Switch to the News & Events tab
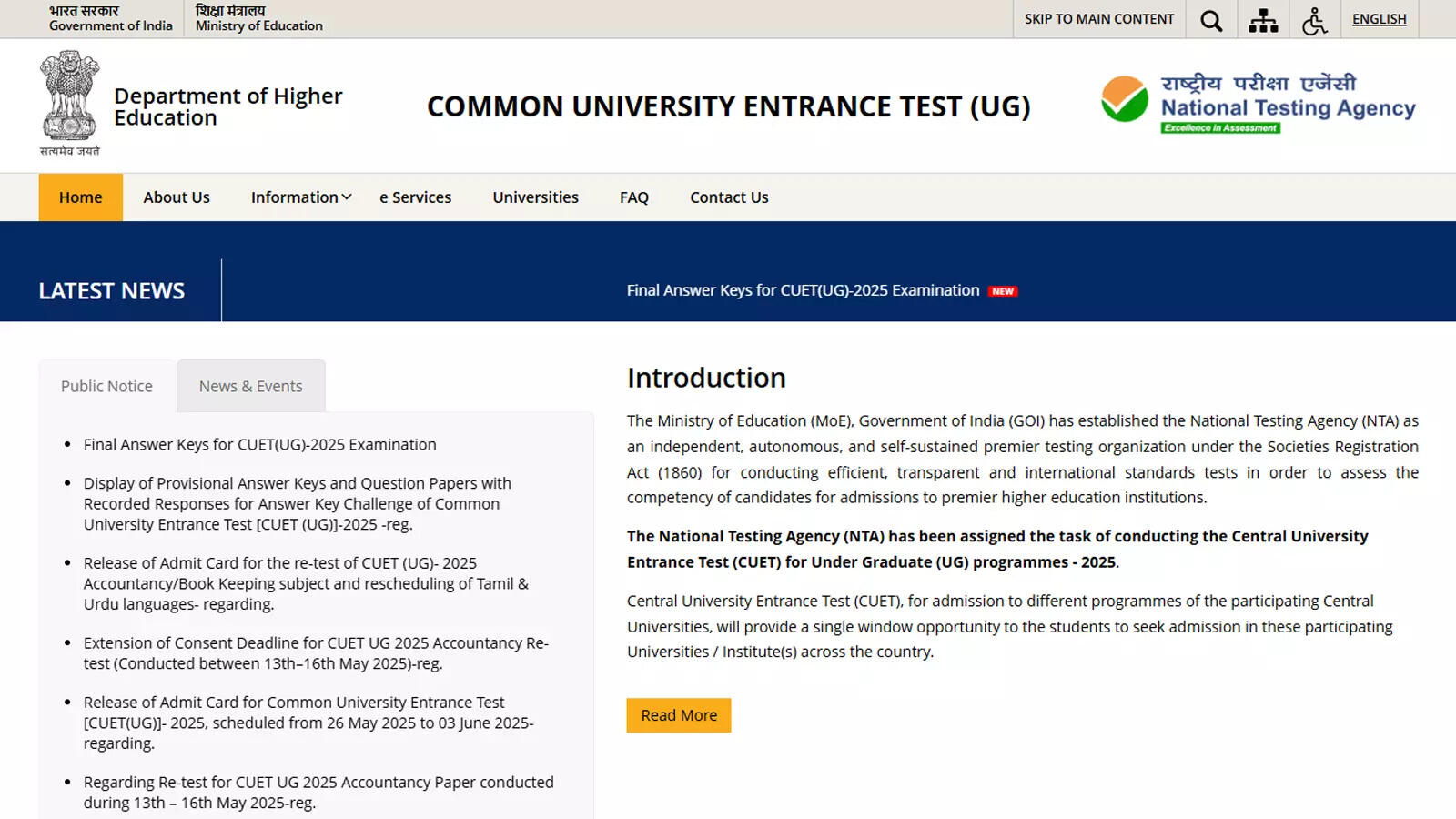Viewport: 1456px width, 819px height. (251, 386)
